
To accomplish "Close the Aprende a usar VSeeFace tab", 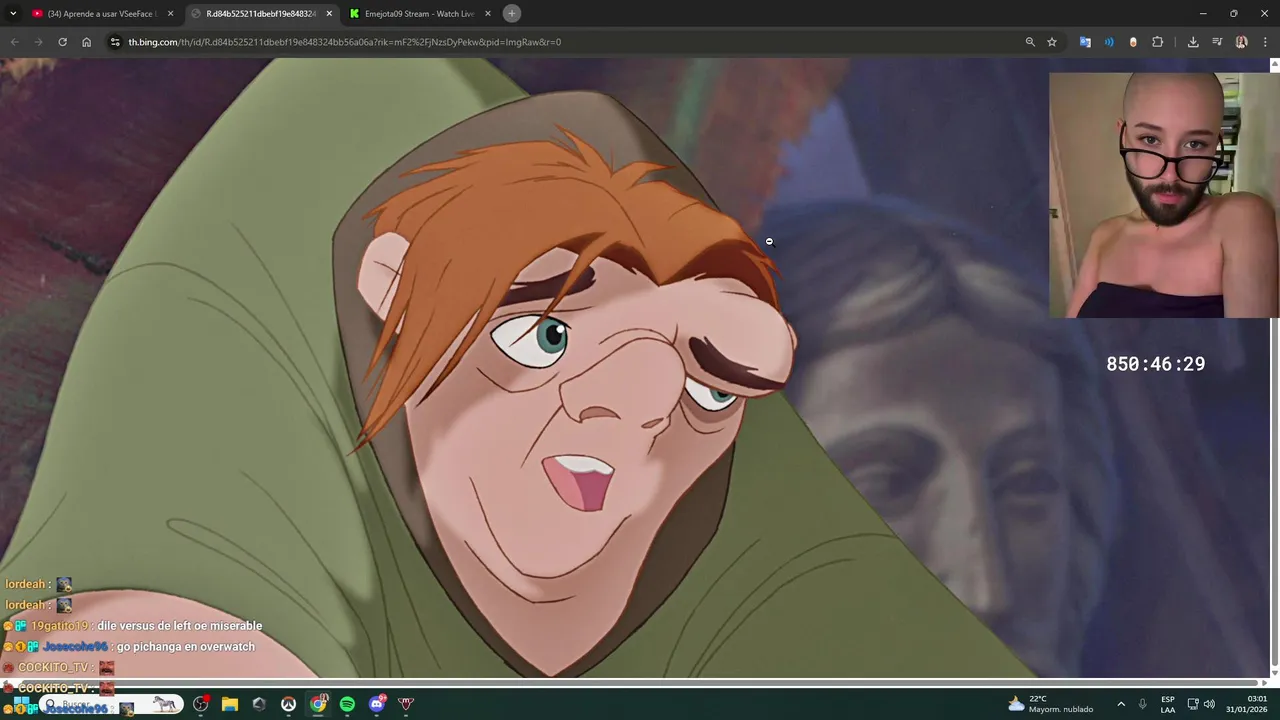I will click(170, 14).
